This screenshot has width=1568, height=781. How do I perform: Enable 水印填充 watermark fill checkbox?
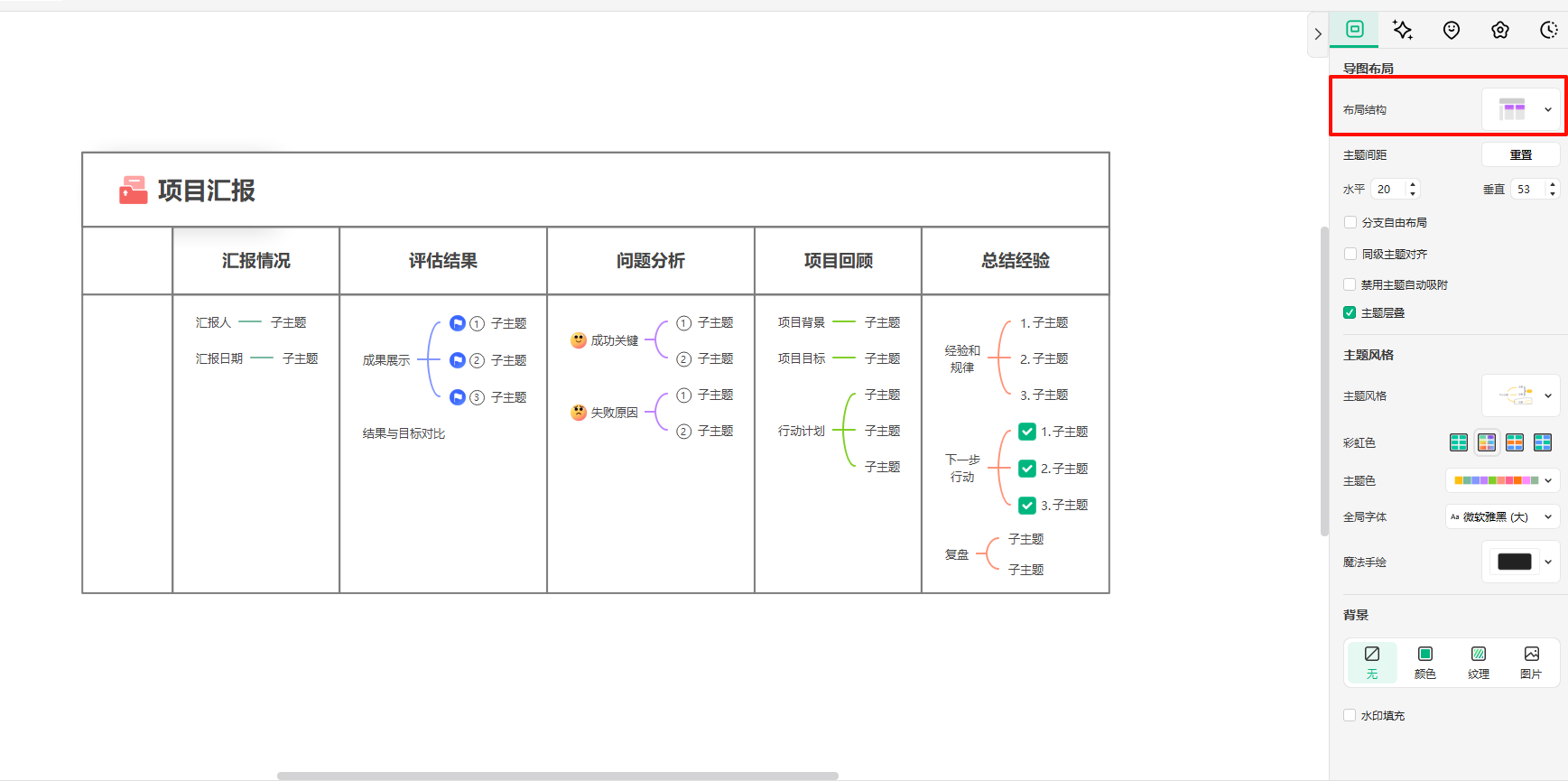click(1350, 715)
